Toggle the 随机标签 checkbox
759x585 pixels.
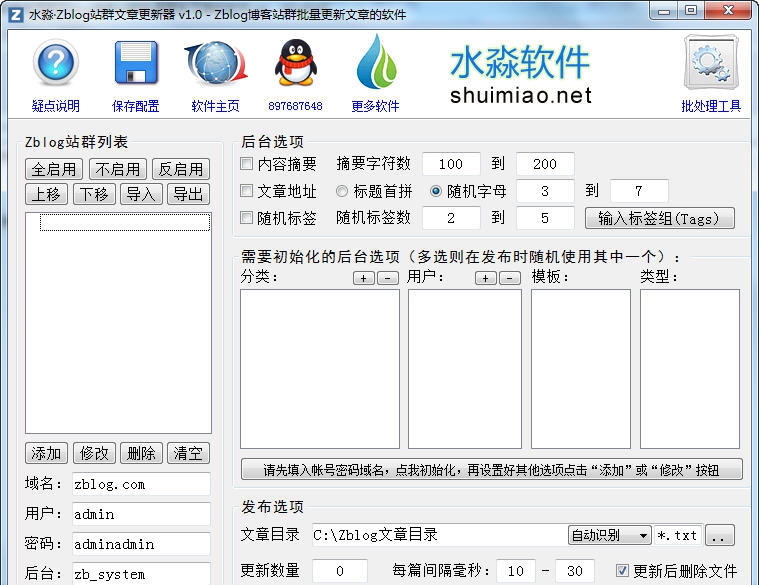[x=247, y=218]
